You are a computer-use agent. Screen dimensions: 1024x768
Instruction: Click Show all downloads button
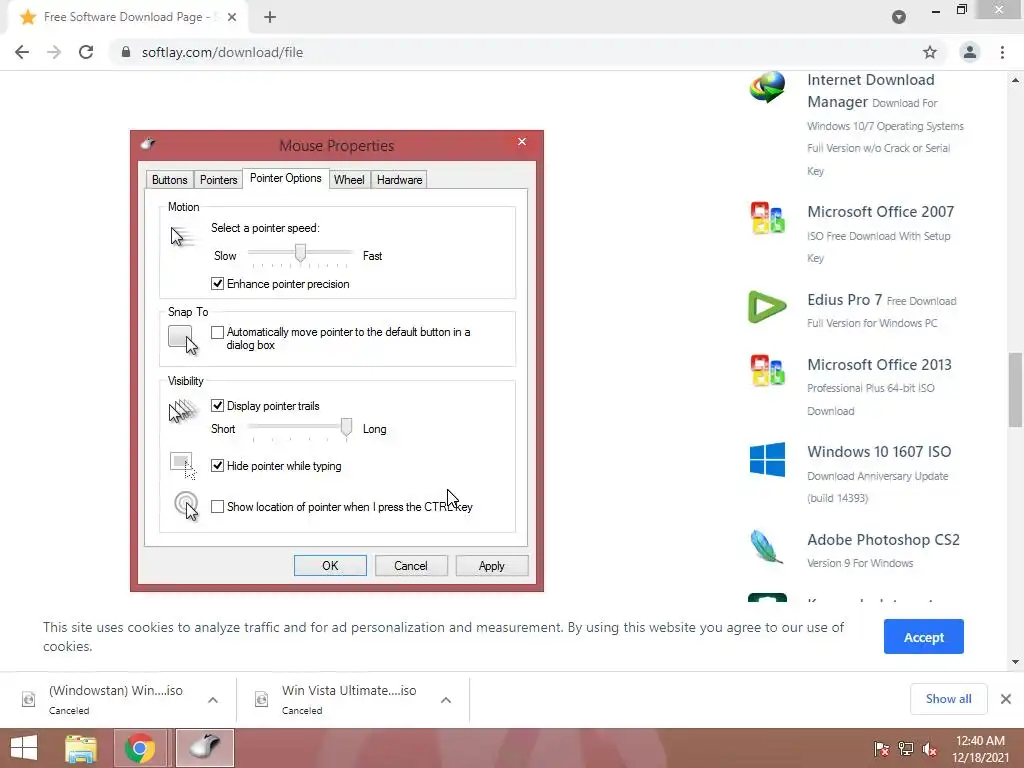point(948,699)
